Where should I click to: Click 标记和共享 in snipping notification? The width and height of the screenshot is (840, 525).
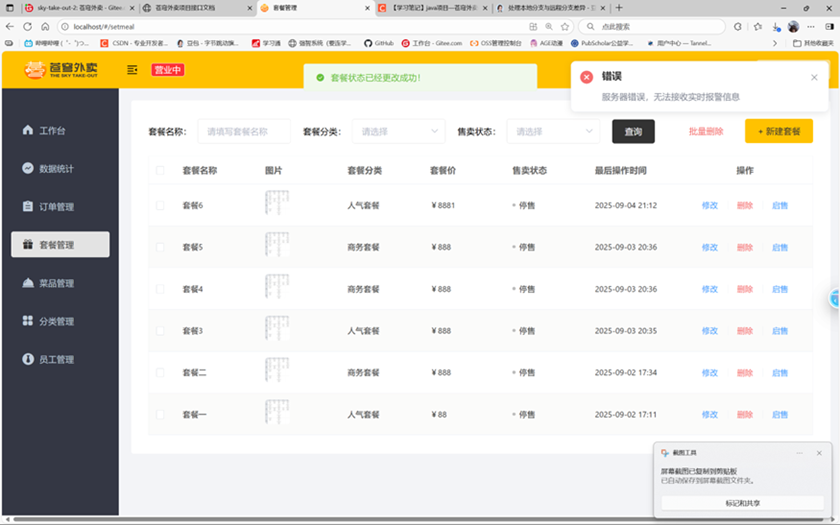point(742,503)
